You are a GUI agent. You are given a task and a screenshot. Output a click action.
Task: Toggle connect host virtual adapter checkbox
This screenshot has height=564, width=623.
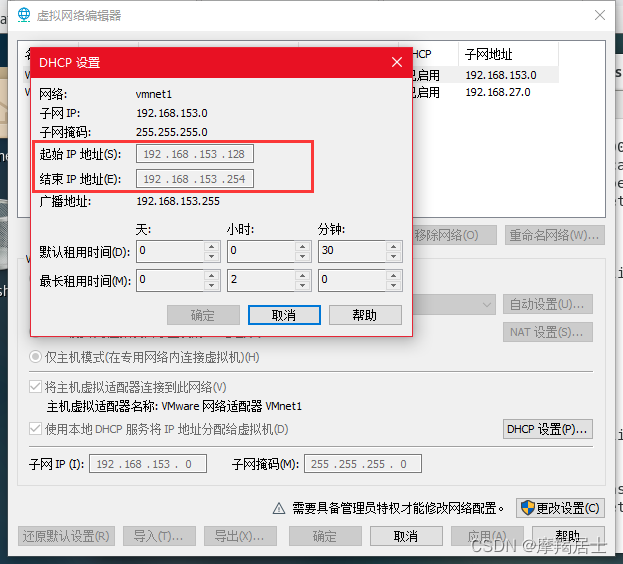point(35,386)
